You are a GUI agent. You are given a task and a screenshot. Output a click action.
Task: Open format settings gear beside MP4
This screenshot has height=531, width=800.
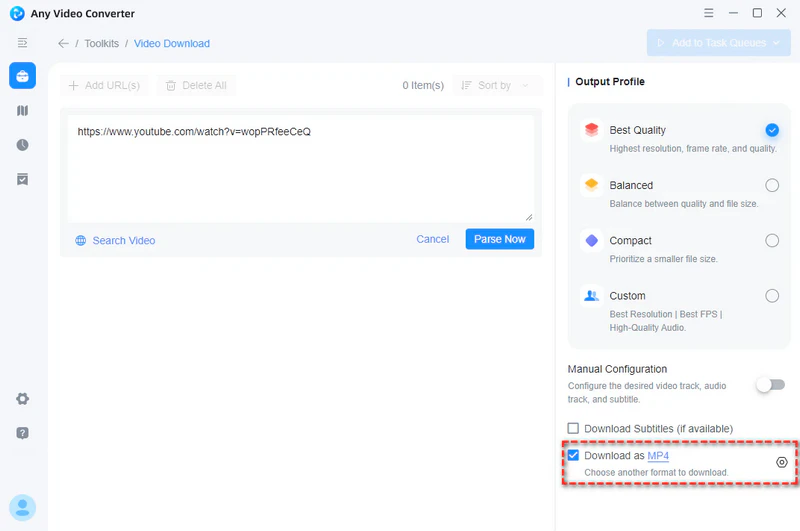click(782, 462)
